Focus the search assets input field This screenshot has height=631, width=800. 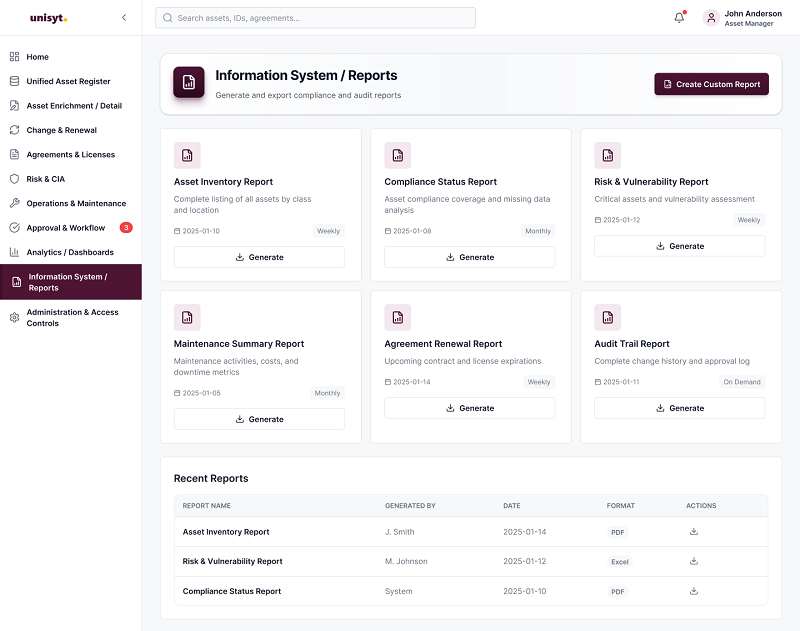315,18
